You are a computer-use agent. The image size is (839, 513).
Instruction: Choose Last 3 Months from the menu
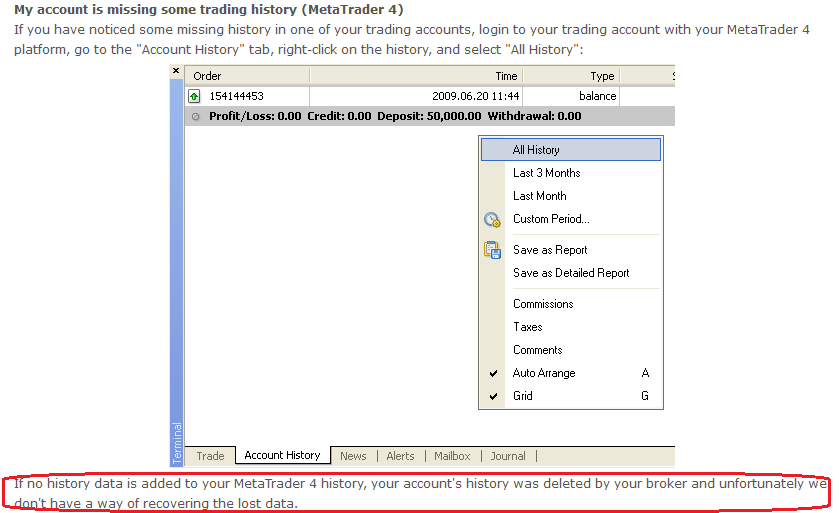click(x=571, y=173)
